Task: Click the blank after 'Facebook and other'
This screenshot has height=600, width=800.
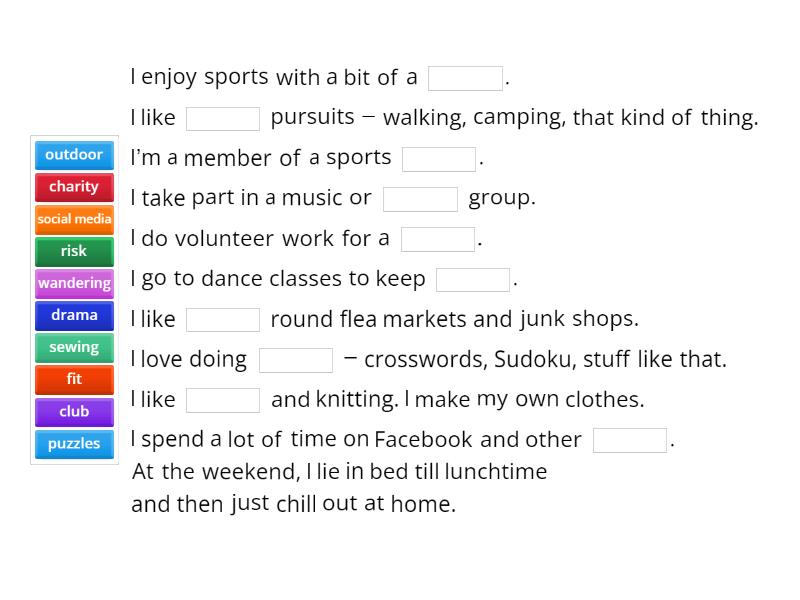Action: (x=630, y=440)
